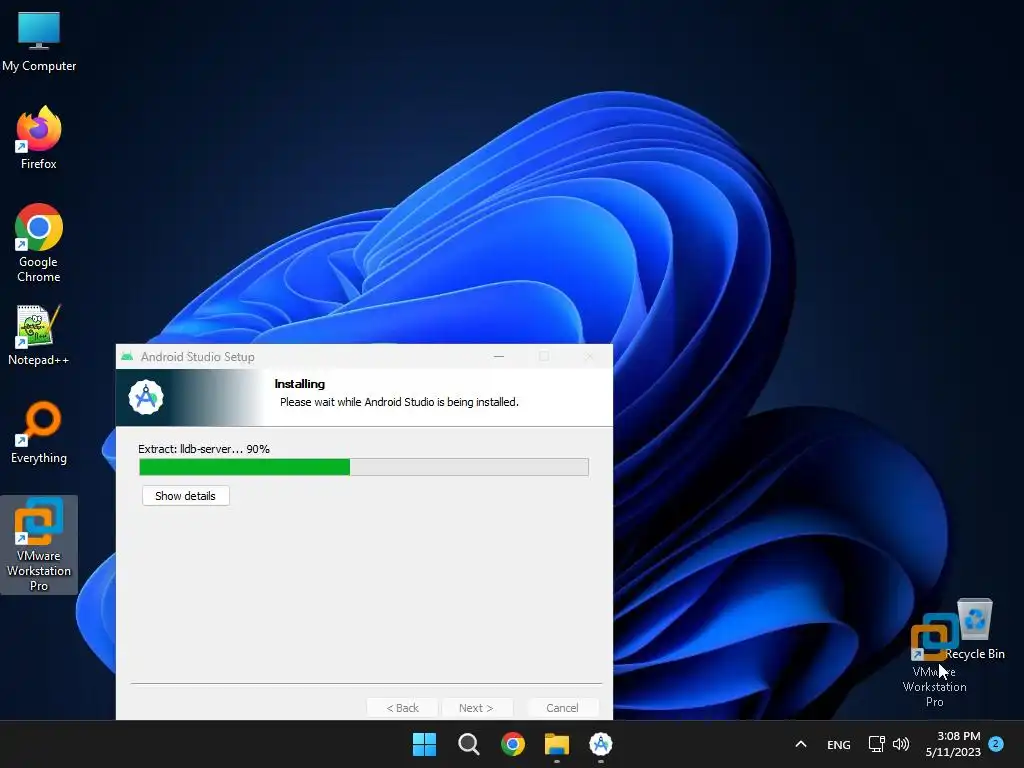Click the bold 'Installing' heading
1024x768 pixels.
(x=300, y=384)
